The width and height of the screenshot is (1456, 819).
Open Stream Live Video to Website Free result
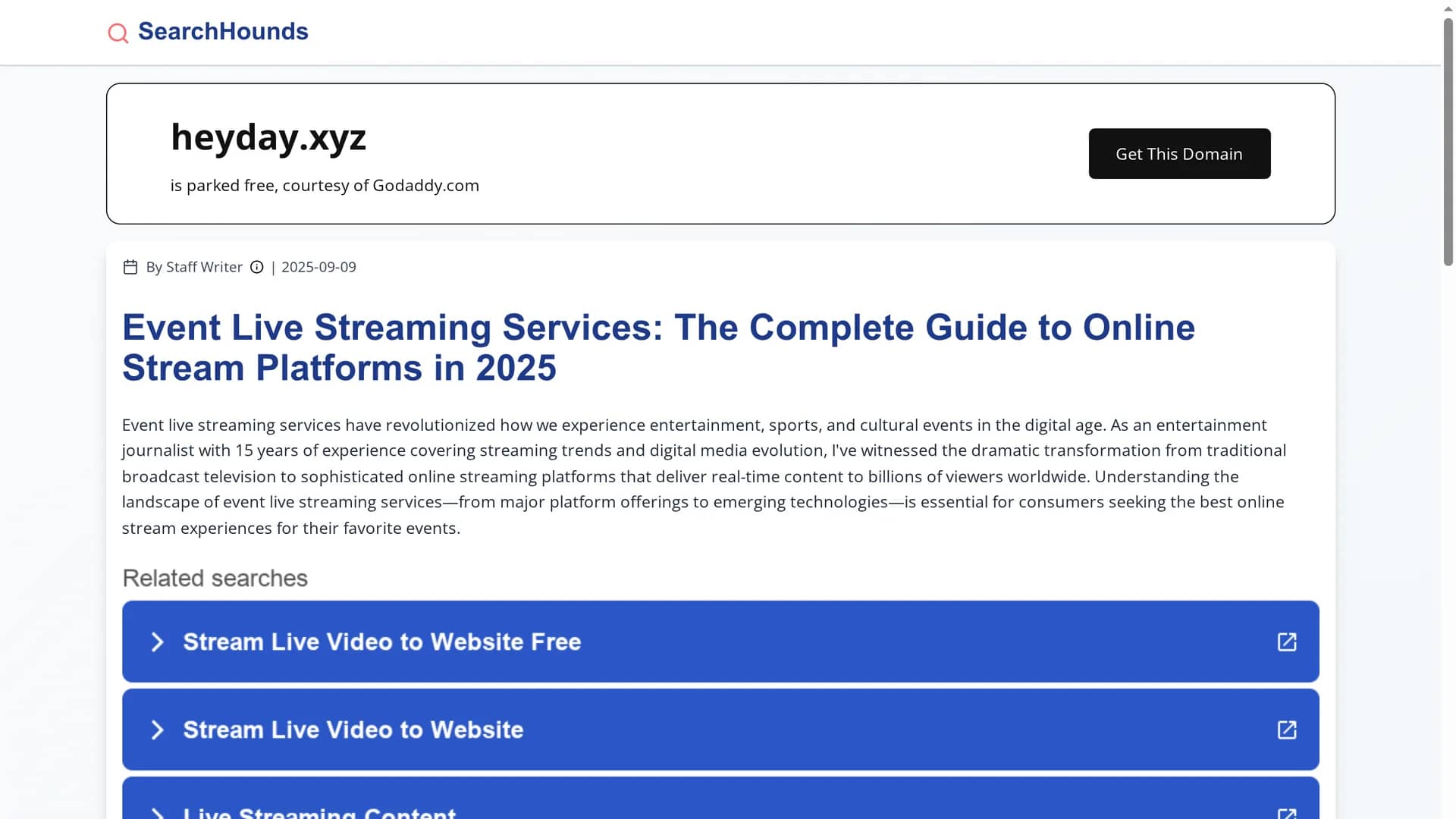[720, 642]
